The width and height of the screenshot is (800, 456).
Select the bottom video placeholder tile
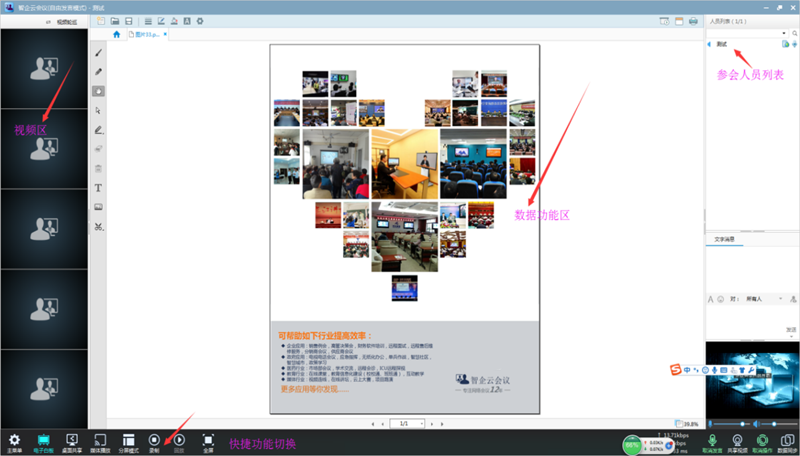click(44, 389)
